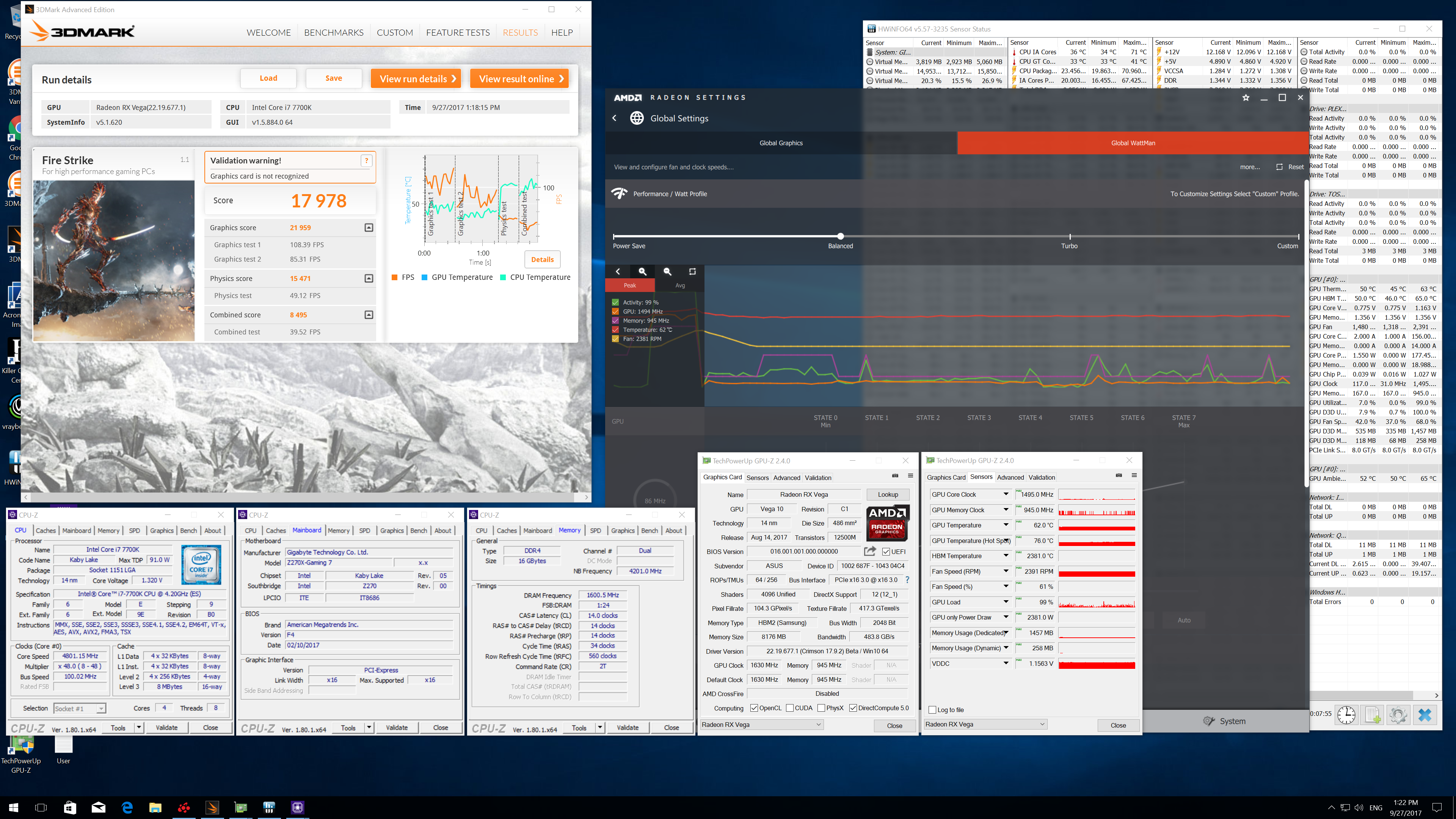Click the Load button in Run details
Viewport: 1456px width, 819px height.
tap(268, 78)
